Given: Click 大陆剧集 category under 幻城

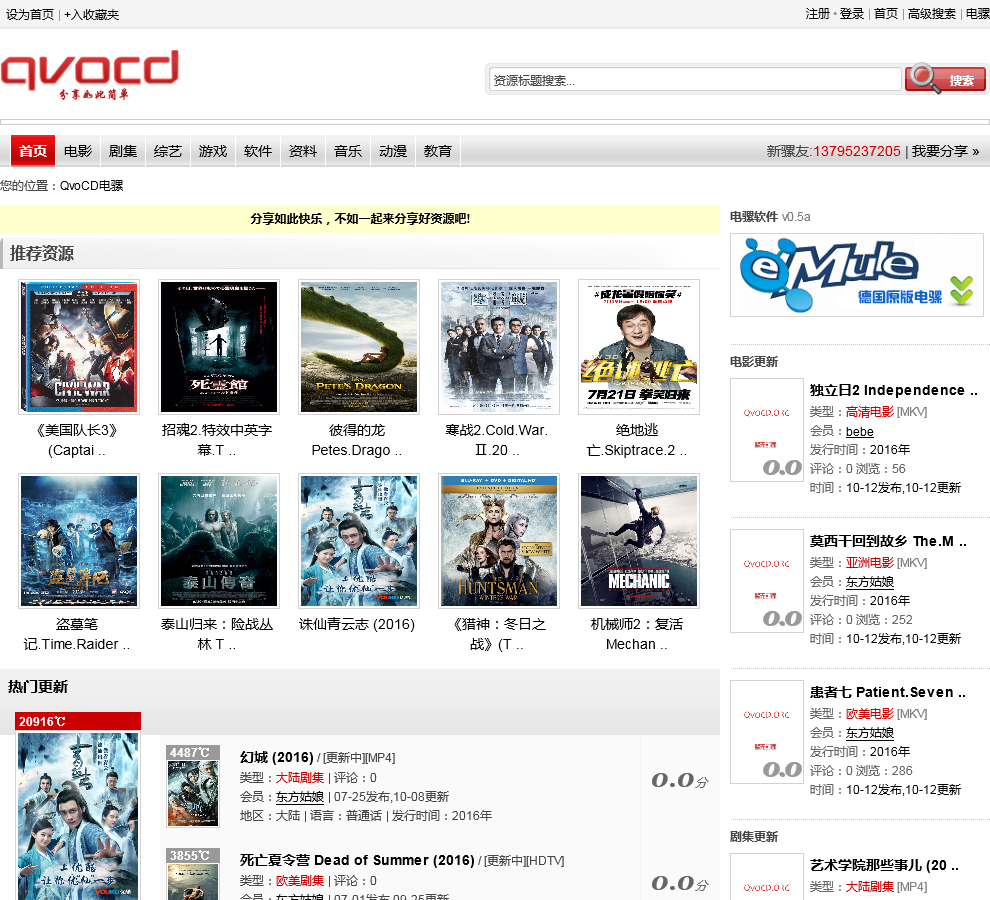Looking at the screenshot, I should point(300,777).
